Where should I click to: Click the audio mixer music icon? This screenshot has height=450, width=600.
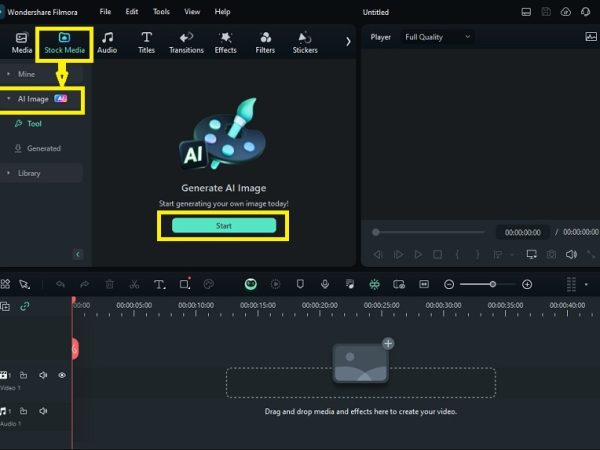click(x=350, y=284)
